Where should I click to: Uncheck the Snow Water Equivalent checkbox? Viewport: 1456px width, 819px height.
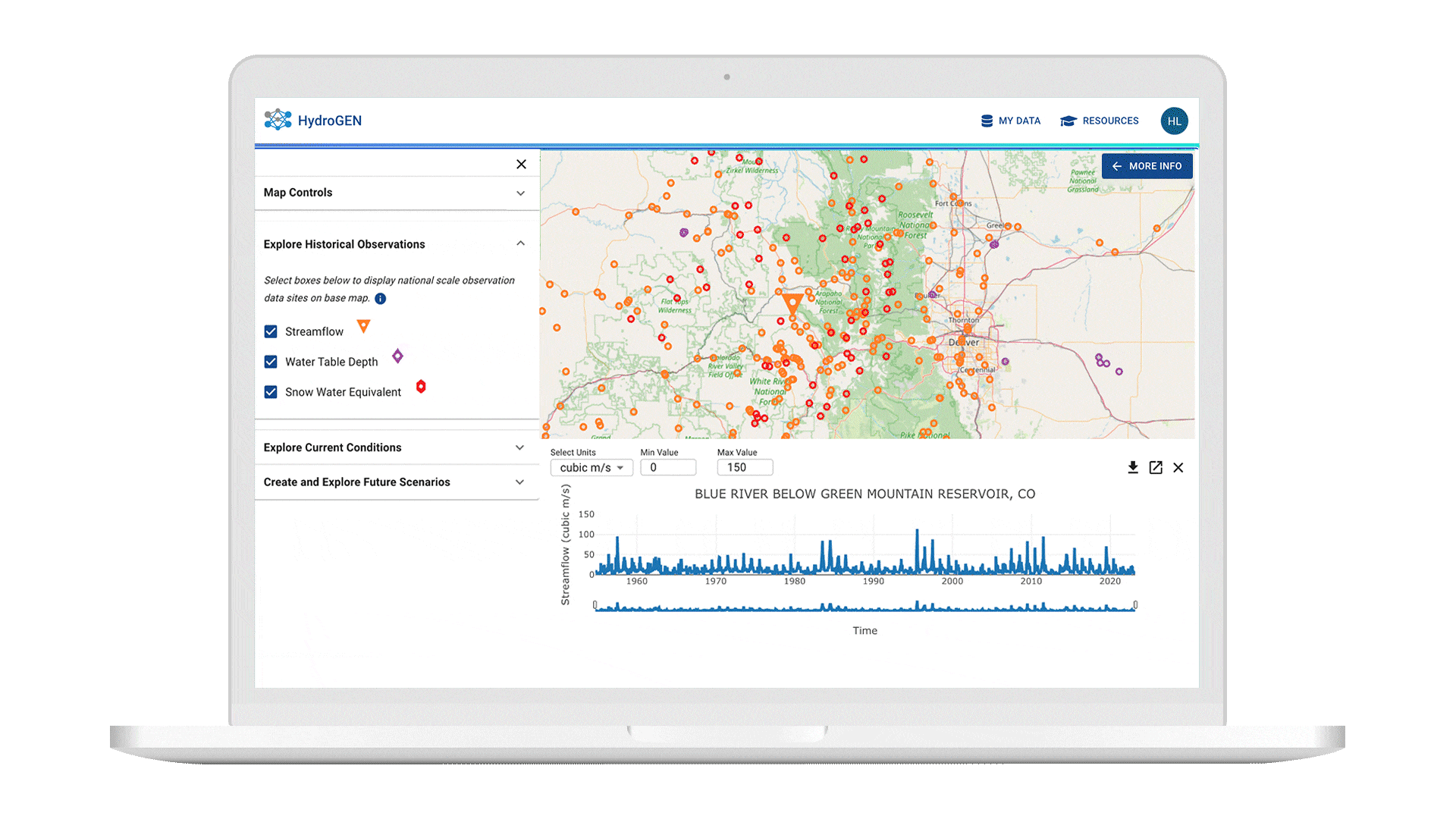[x=271, y=392]
